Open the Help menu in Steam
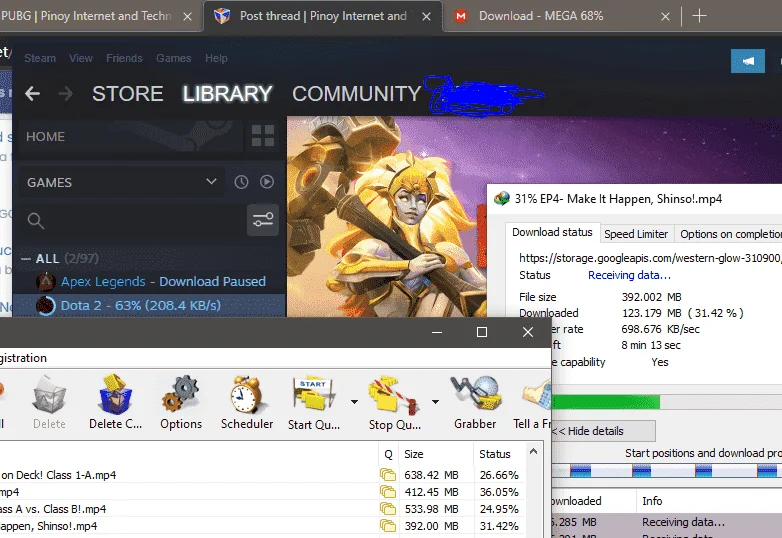 (216, 58)
